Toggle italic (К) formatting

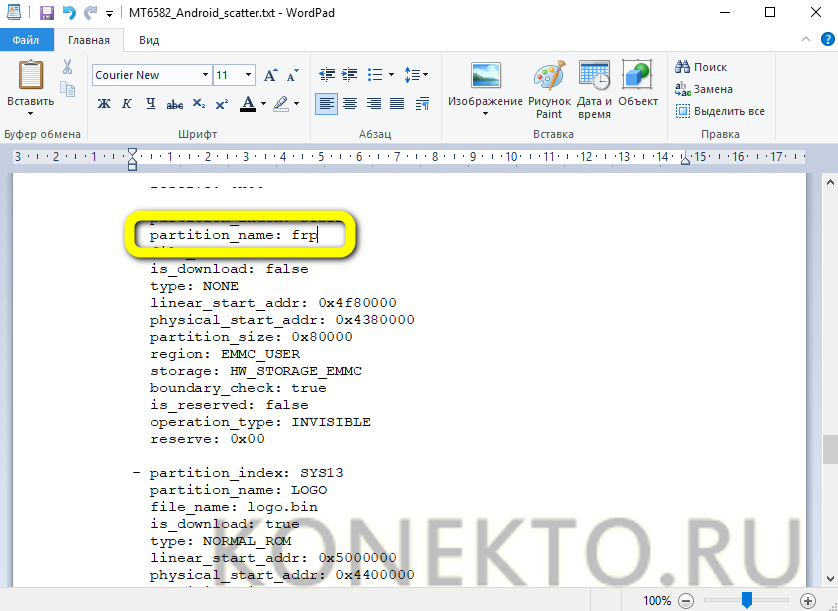point(127,104)
